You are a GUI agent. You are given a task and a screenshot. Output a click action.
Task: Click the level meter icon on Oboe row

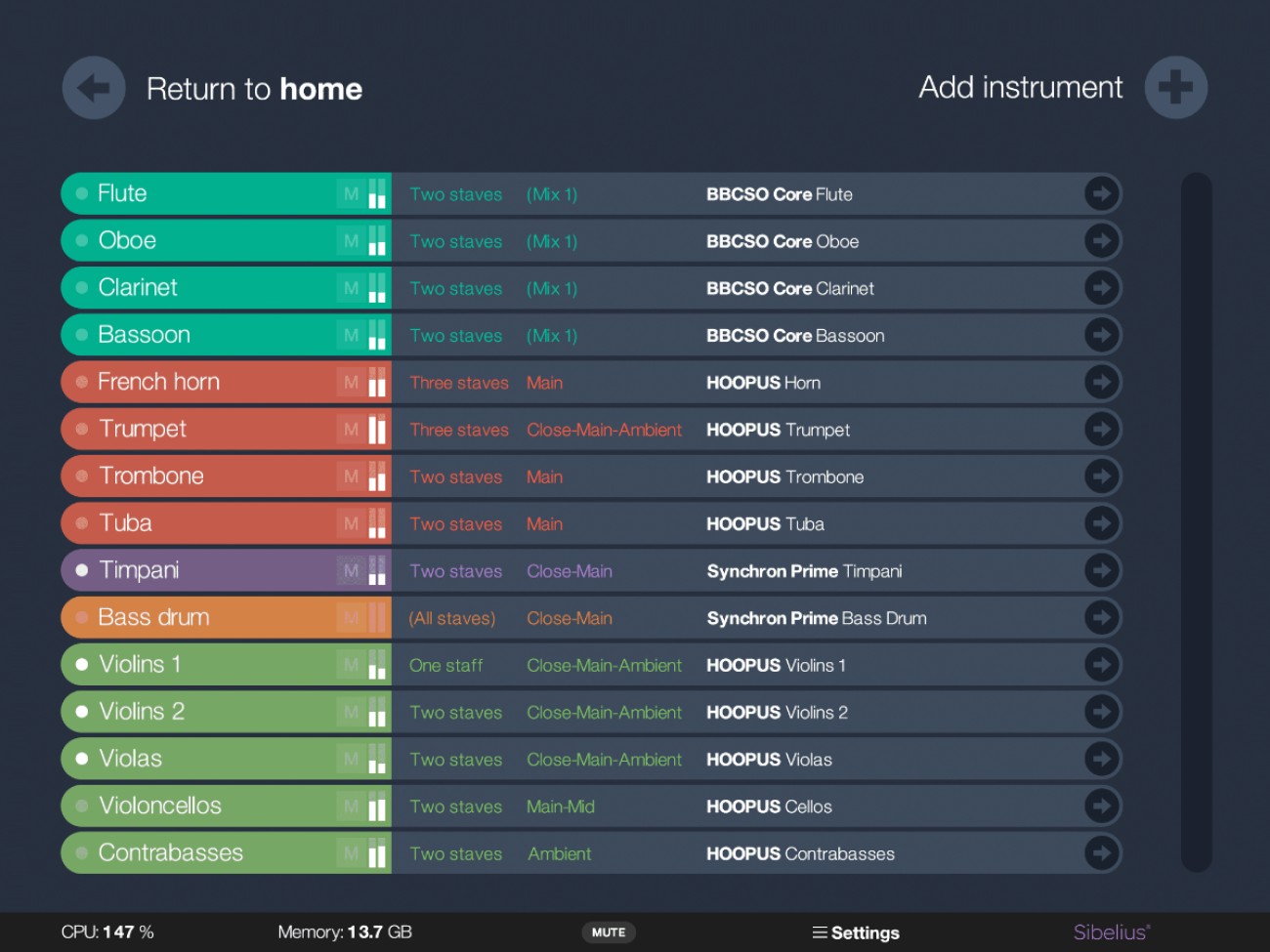pos(374,240)
